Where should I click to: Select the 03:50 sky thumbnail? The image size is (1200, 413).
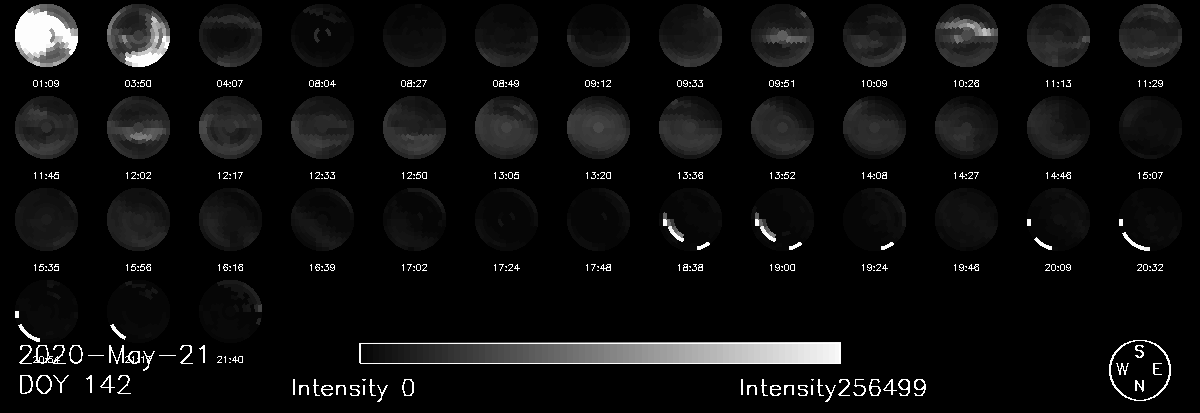click(x=138, y=36)
